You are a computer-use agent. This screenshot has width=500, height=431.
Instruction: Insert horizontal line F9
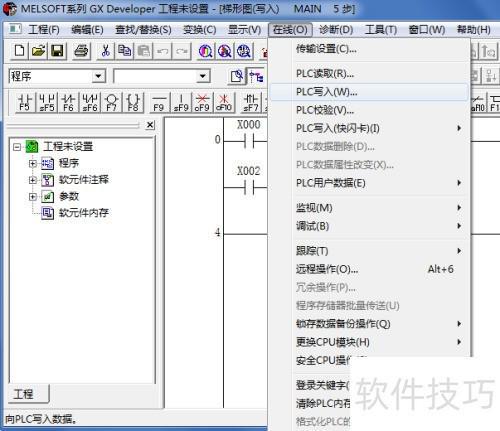(159, 102)
